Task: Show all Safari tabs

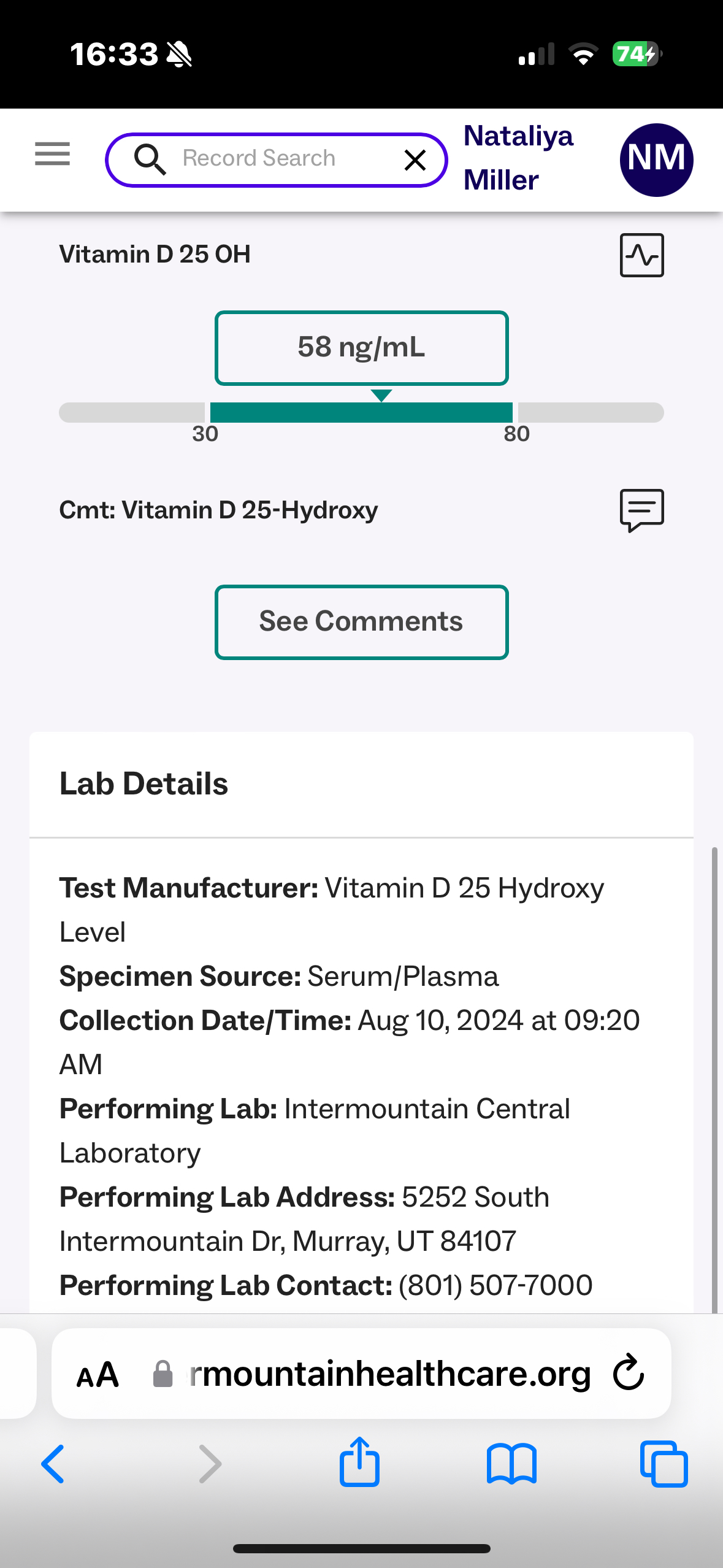Action: tap(664, 1464)
